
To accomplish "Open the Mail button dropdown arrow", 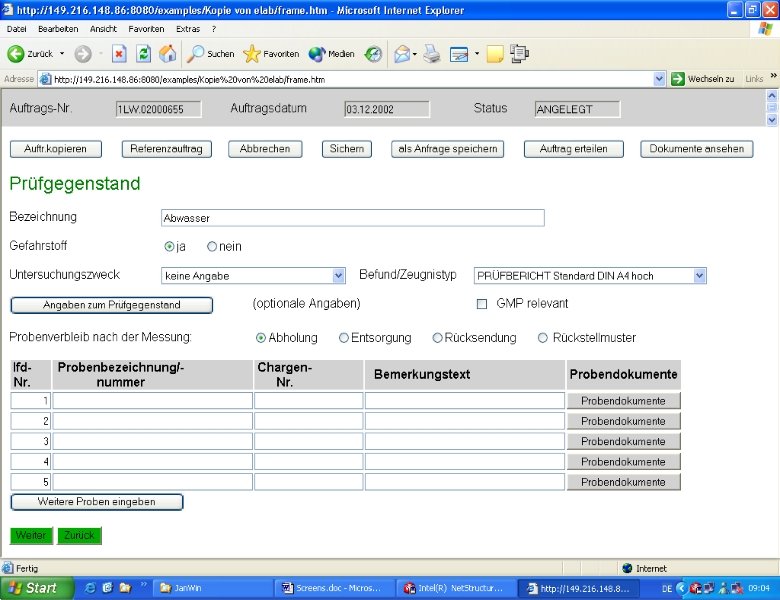I will click(x=414, y=54).
